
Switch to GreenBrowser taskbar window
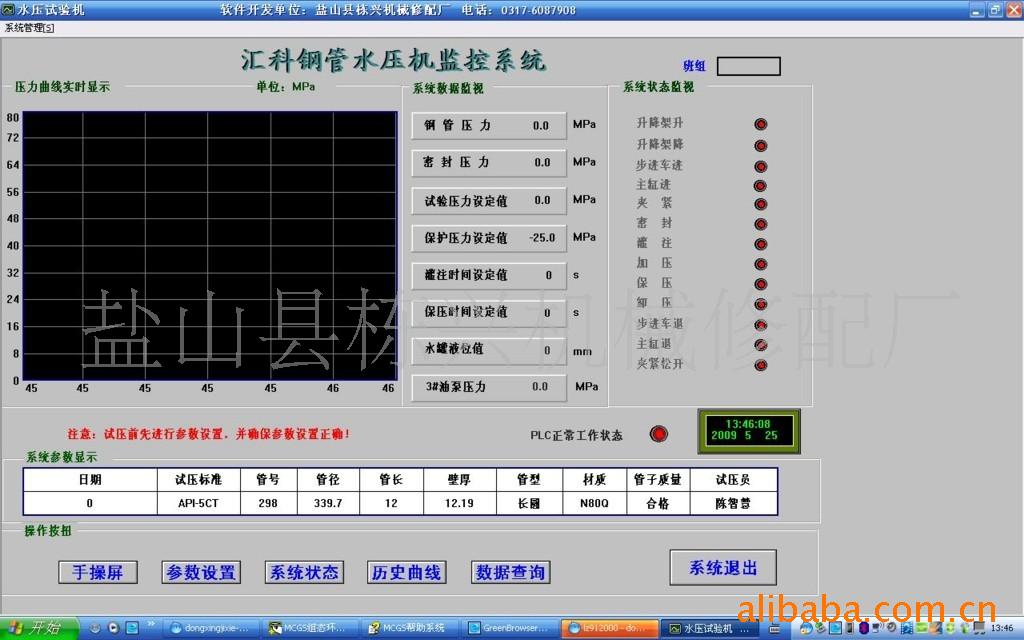coord(511,628)
